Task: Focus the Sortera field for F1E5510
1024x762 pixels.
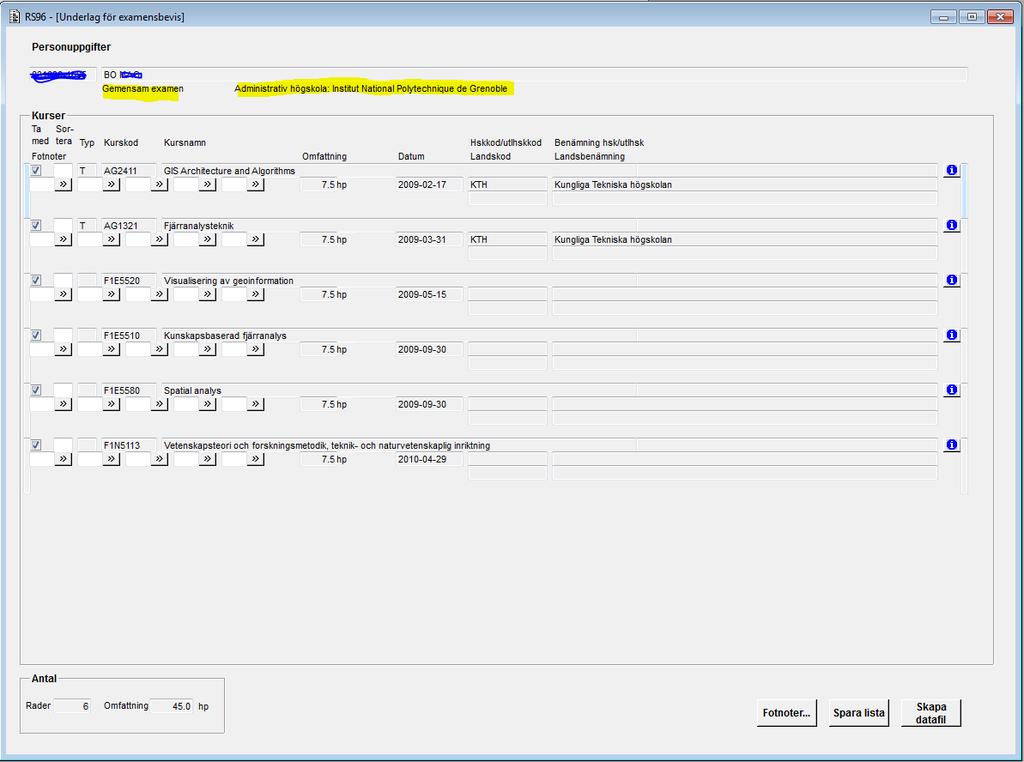Action: (x=63, y=335)
